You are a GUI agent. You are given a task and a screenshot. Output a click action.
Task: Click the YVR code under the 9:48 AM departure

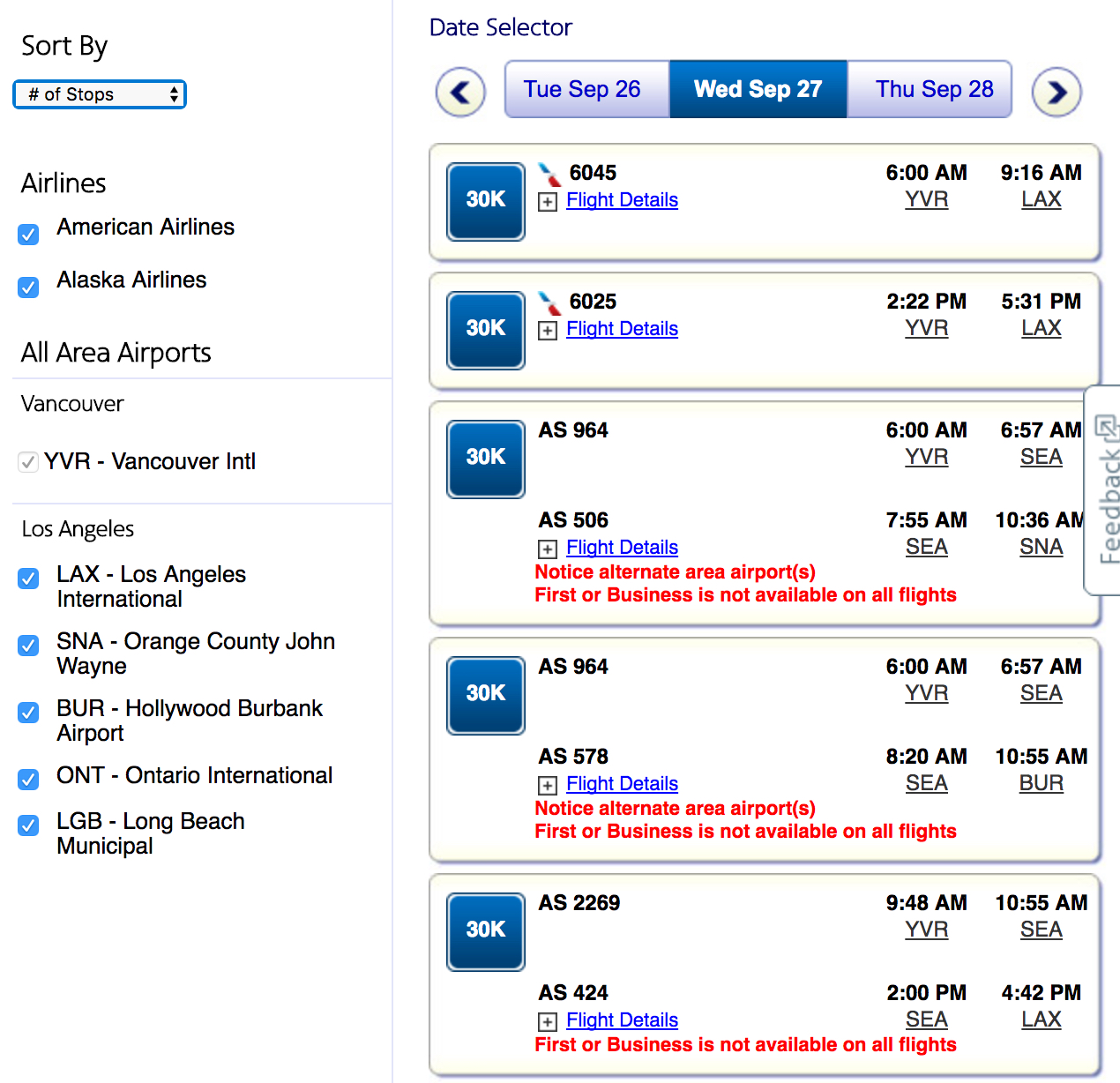[x=927, y=930]
